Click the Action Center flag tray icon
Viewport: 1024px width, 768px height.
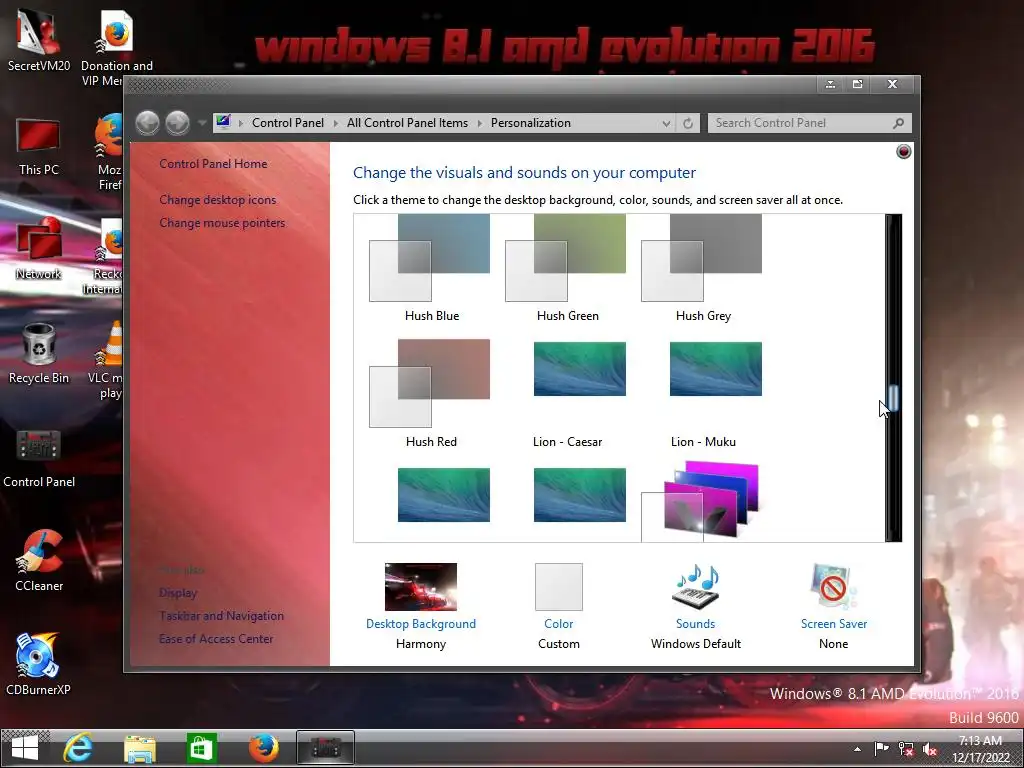click(881, 749)
